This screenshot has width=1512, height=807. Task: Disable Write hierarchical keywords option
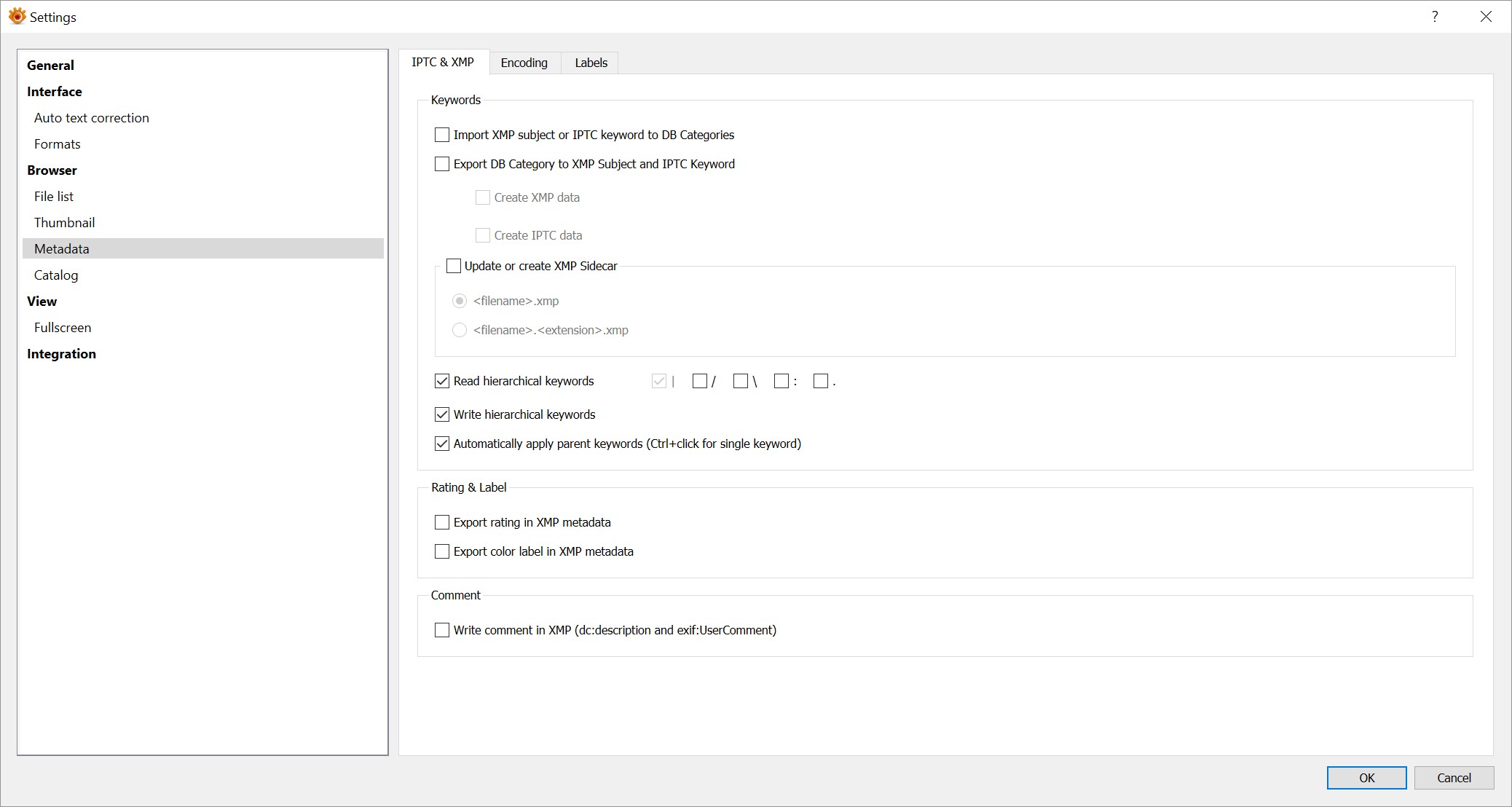click(442, 414)
